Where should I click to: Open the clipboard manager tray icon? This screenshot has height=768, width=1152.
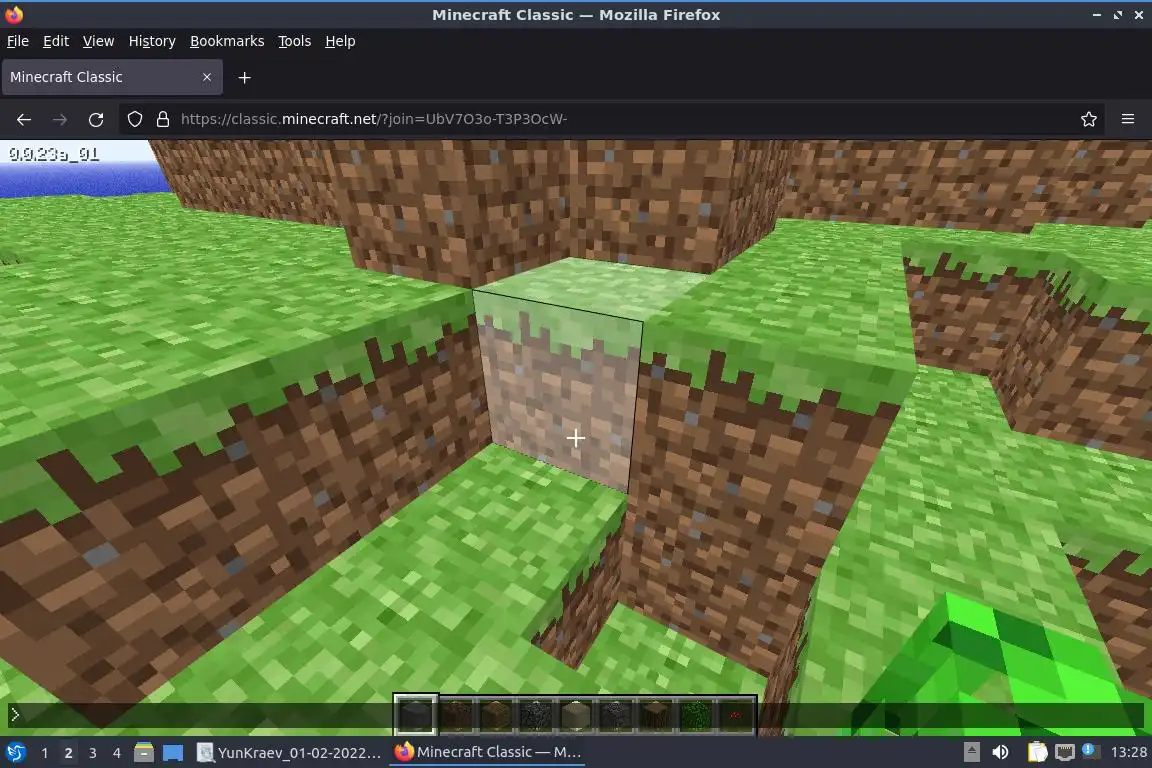pyautogui.click(x=1037, y=753)
